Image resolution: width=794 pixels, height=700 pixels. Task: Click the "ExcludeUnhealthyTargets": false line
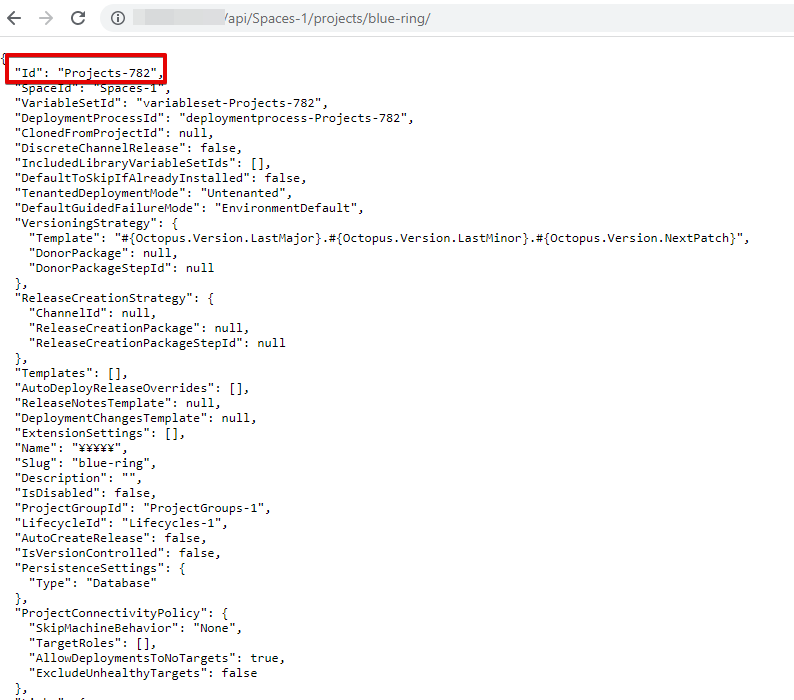point(143,673)
